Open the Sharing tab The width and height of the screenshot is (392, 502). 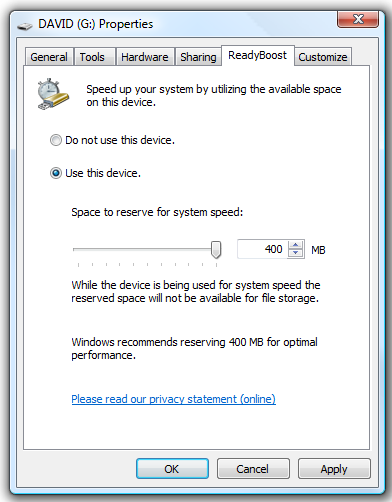point(198,57)
